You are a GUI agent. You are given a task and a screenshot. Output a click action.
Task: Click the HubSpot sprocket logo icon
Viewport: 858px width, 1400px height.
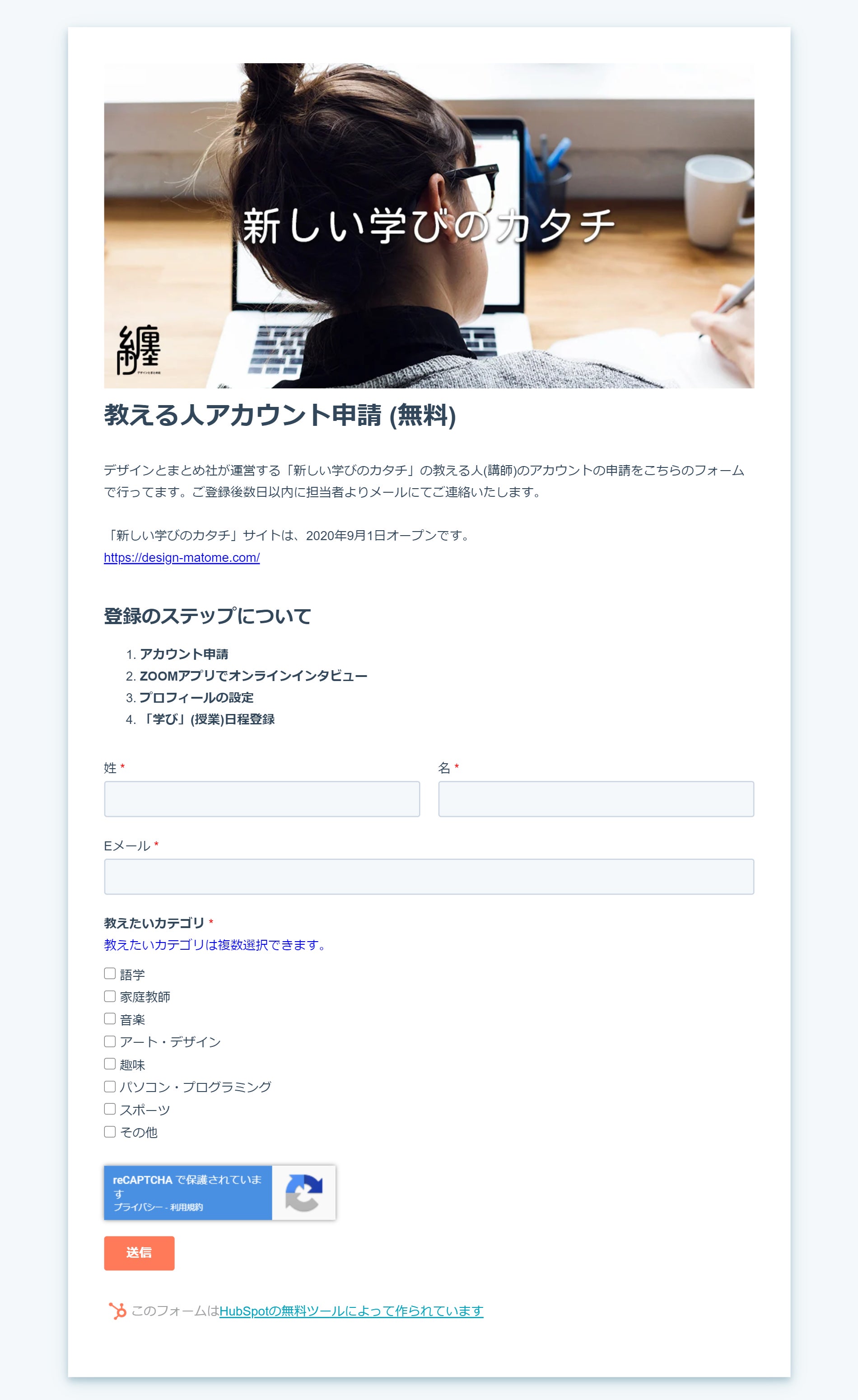117,1311
